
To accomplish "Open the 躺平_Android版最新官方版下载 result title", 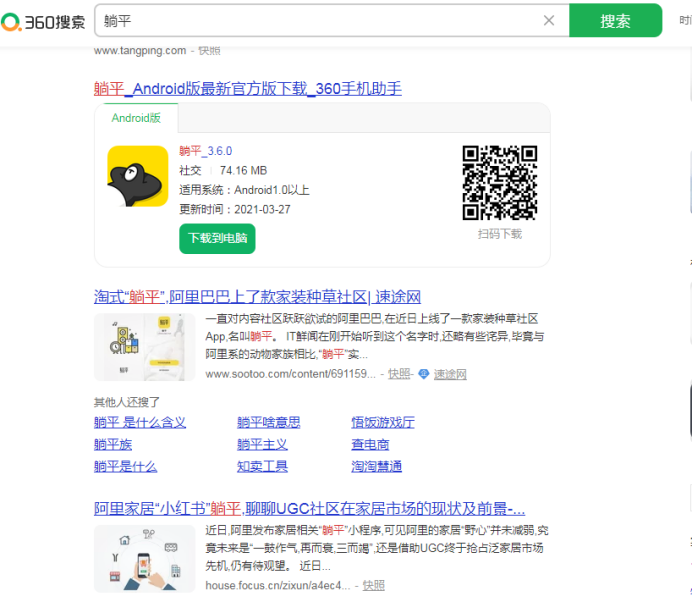I will click(x=248, y=89).
